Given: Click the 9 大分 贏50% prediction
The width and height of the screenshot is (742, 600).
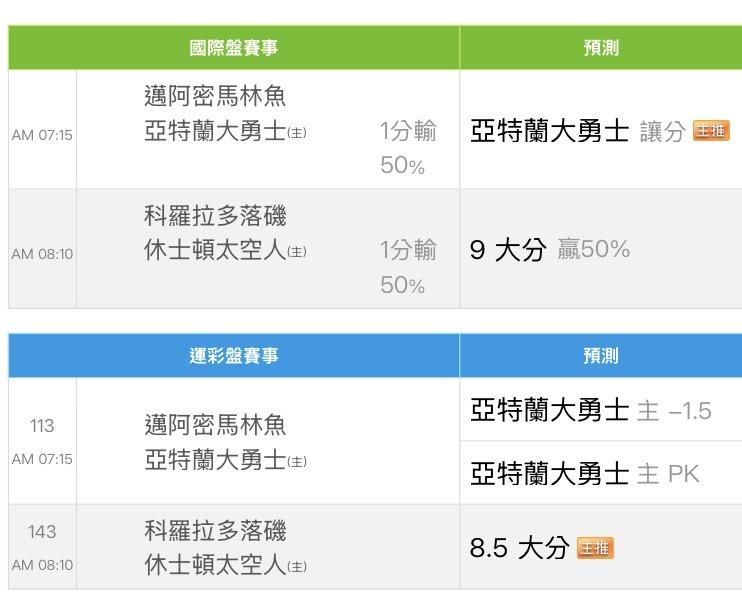Looking at the screenshot, I should [549, 250].
